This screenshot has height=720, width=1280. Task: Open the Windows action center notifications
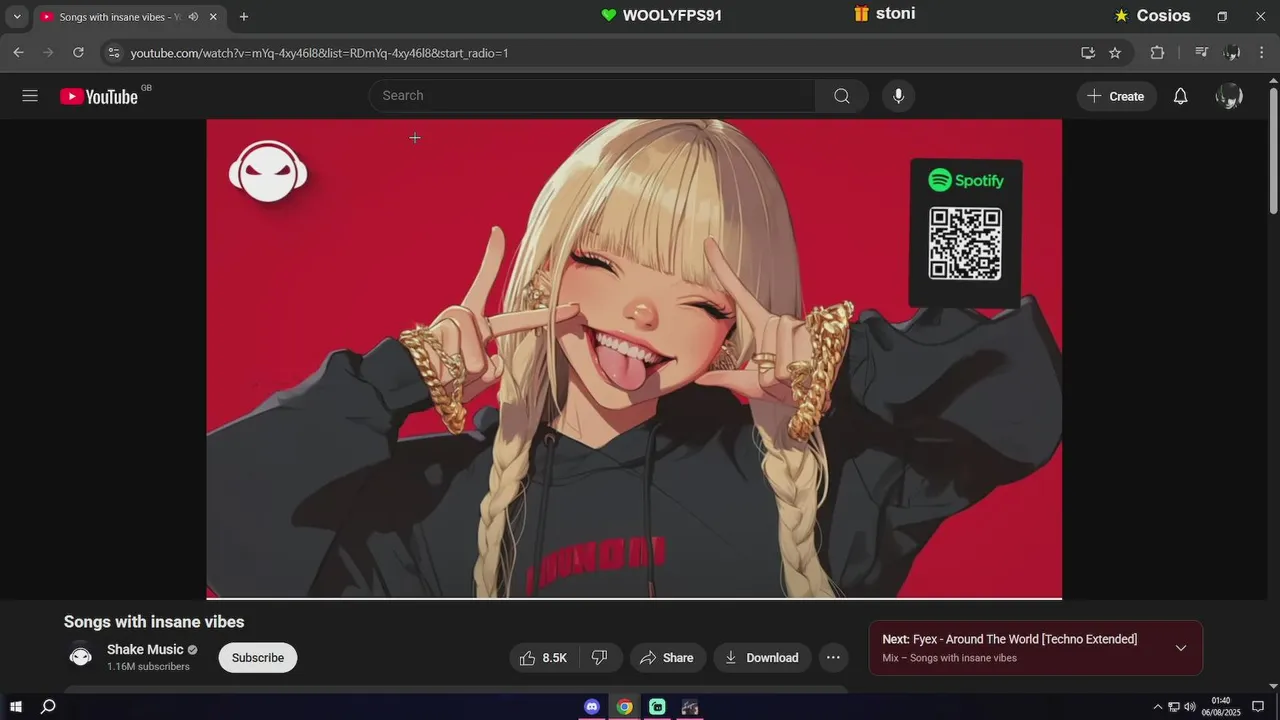pyautogui.click(x=1258, y=707)
